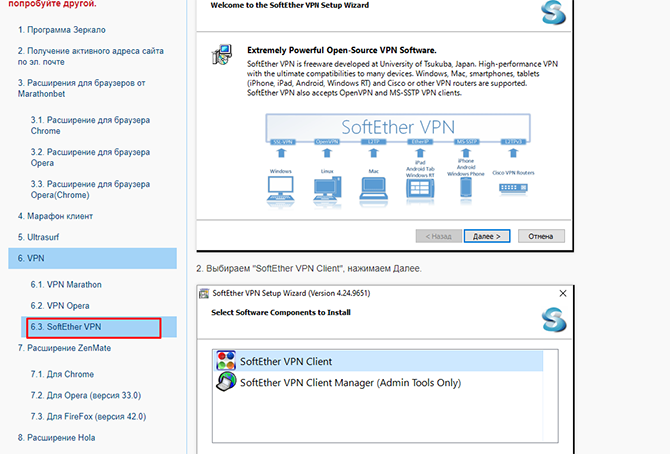Click the SoftEther logo in wizard header
The height and width of the screenshot is (454, 670).
[552, 11]
